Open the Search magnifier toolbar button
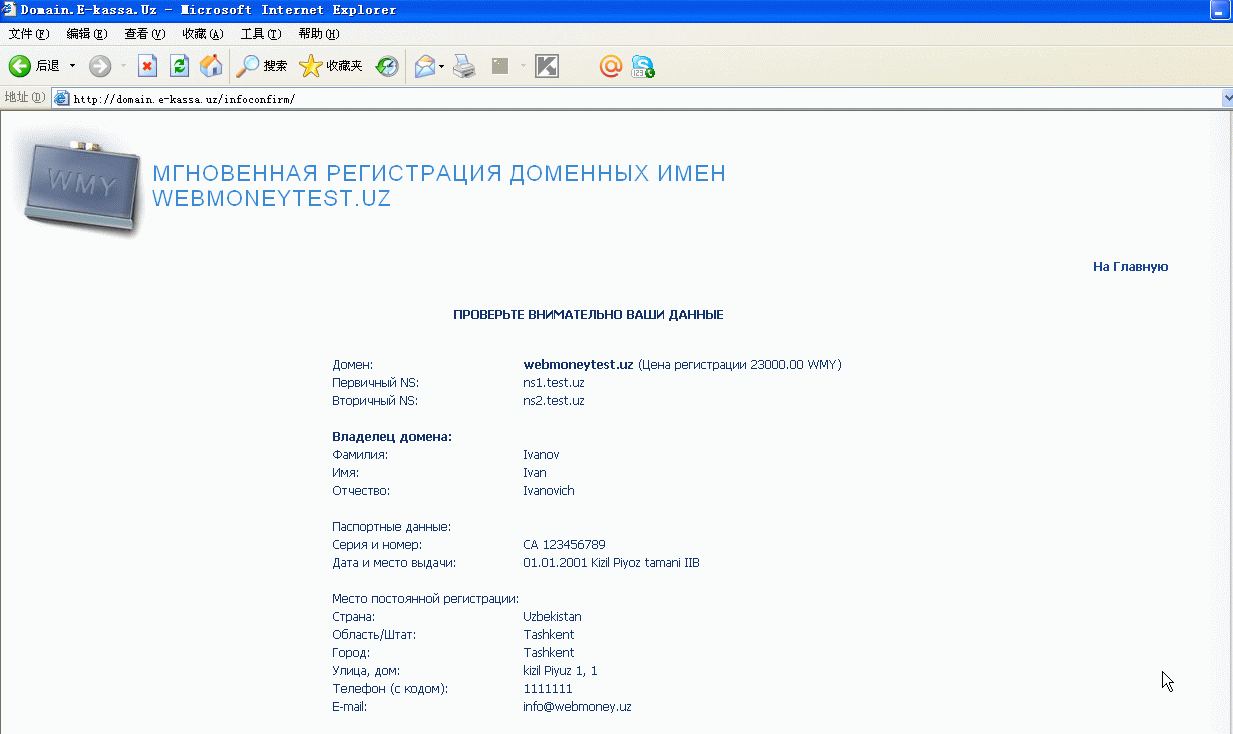Screen dimensions: 1233x734 point(261,66)
